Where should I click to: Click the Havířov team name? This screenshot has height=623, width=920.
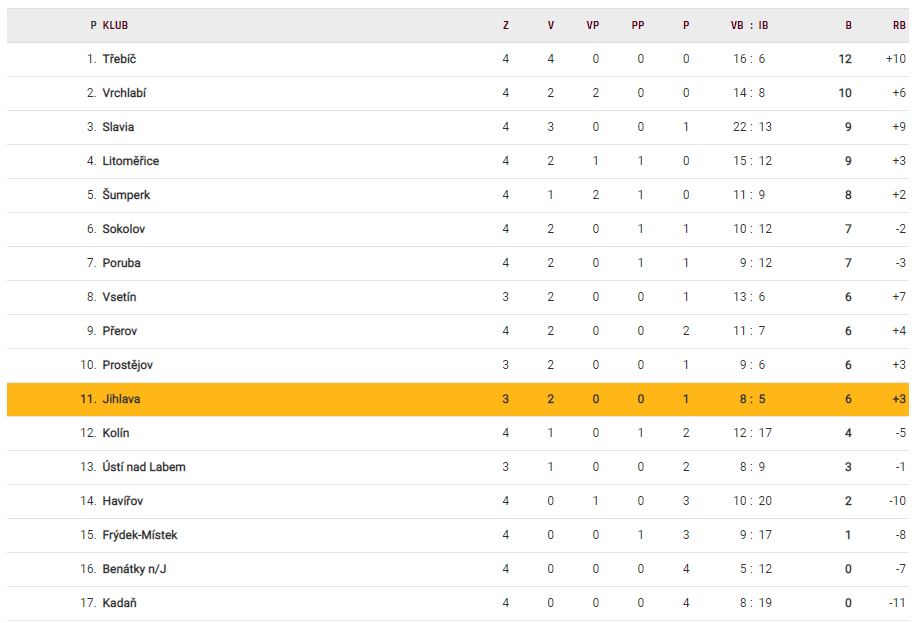click(x=122, y=501)
